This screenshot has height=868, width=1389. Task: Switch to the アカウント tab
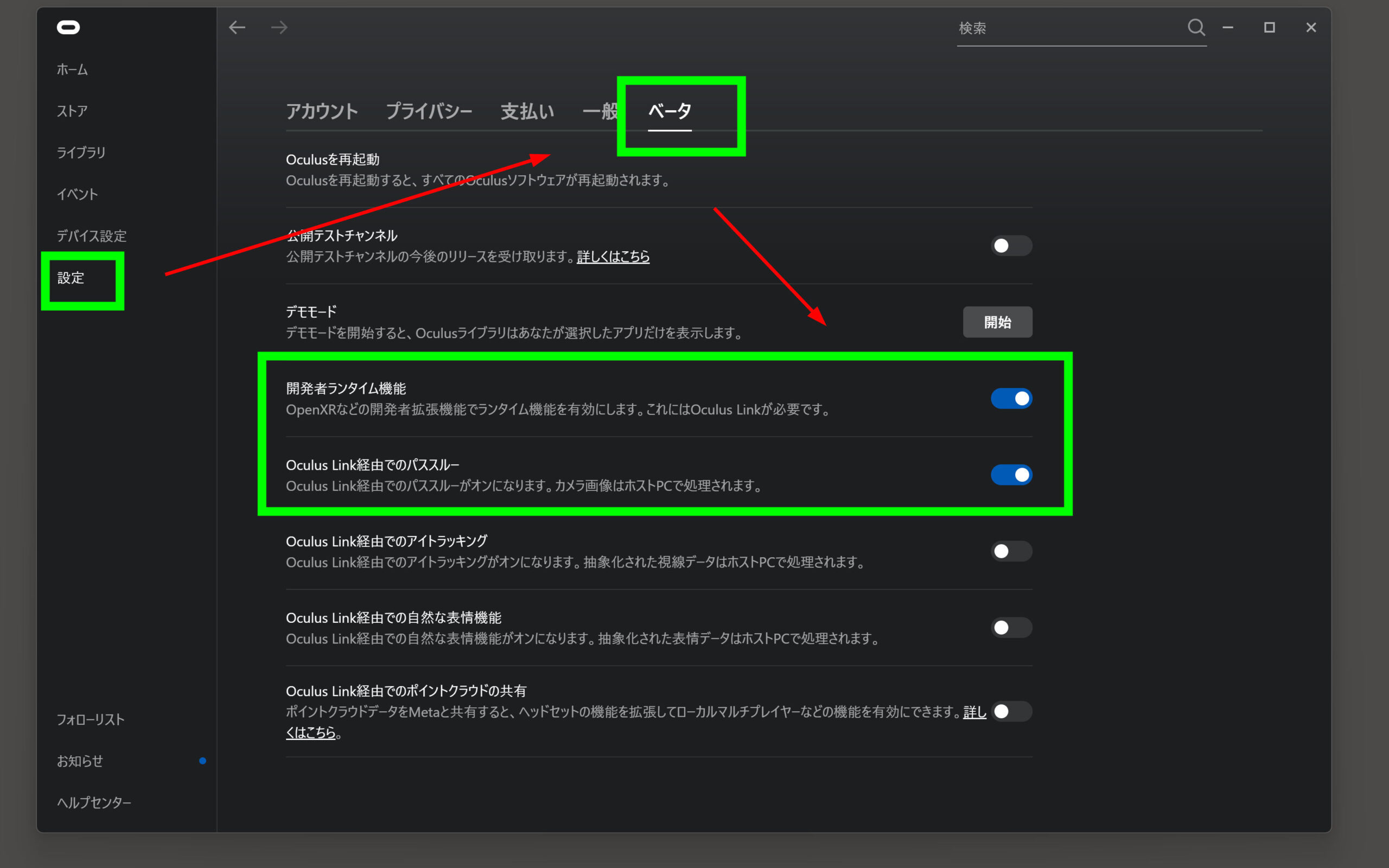321,111
